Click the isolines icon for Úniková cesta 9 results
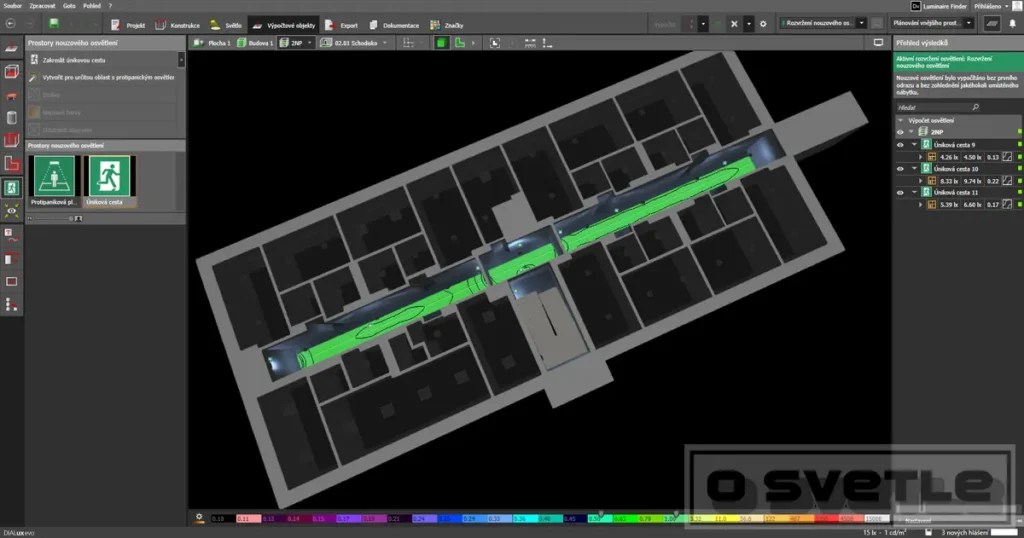This screenshot has height=538, width=1024. pos(1007,157)
